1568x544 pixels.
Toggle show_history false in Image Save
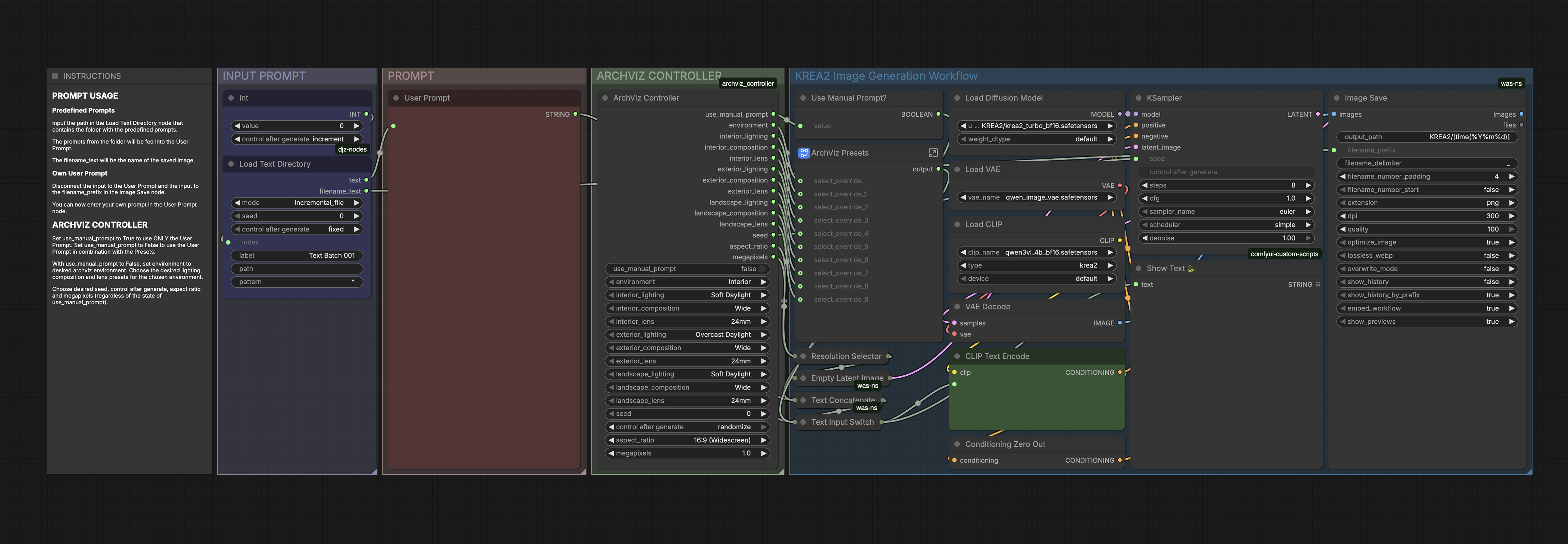click(x=1427, y=282)
